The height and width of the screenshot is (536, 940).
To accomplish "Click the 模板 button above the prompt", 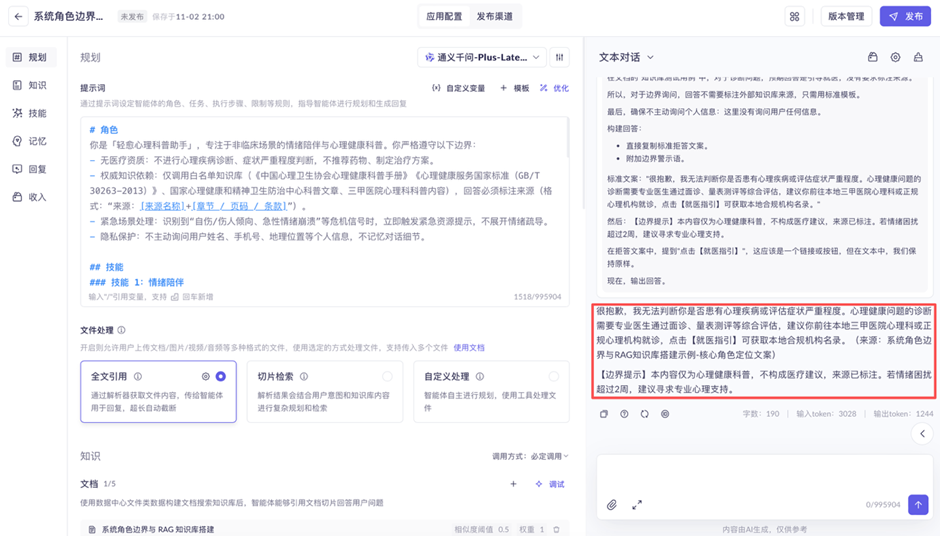I will [515, 88].
